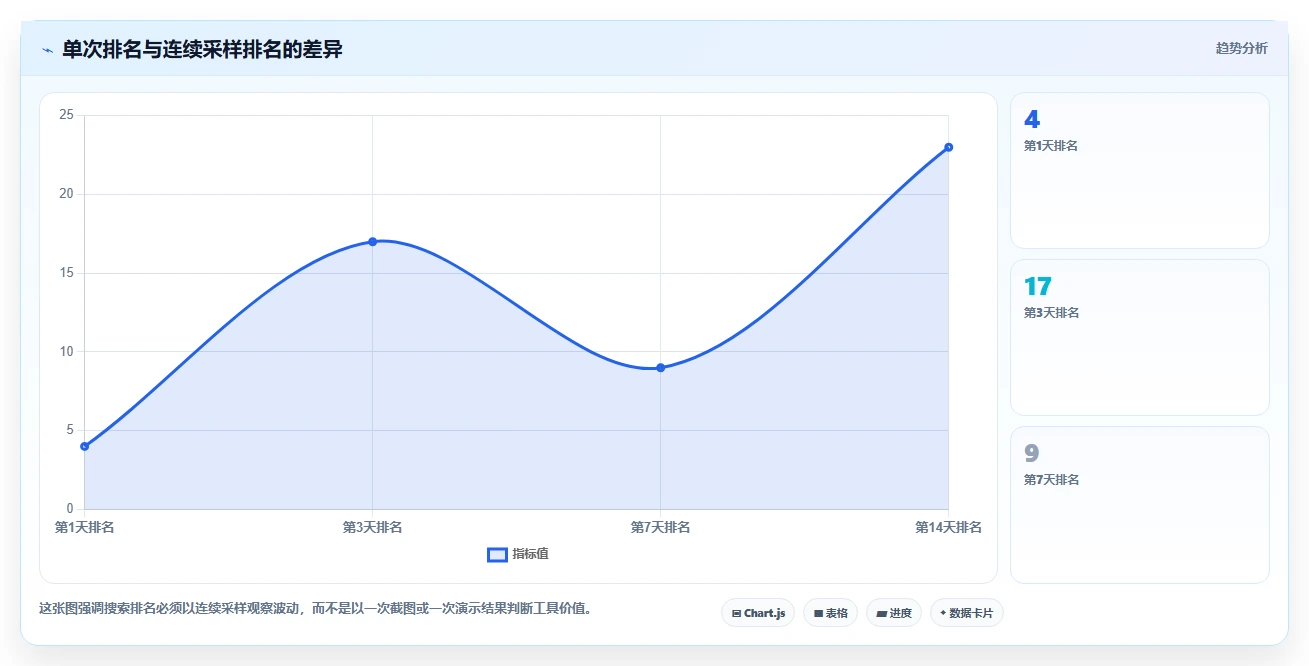Click the y-axis label 15

point(67,272)
